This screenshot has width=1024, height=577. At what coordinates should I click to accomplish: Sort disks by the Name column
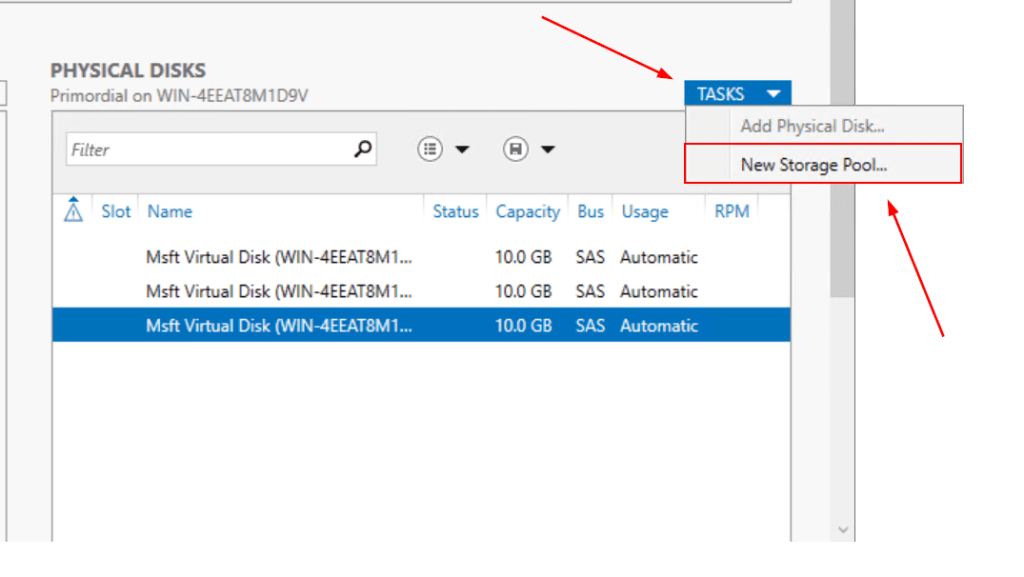tap(170, 212)
